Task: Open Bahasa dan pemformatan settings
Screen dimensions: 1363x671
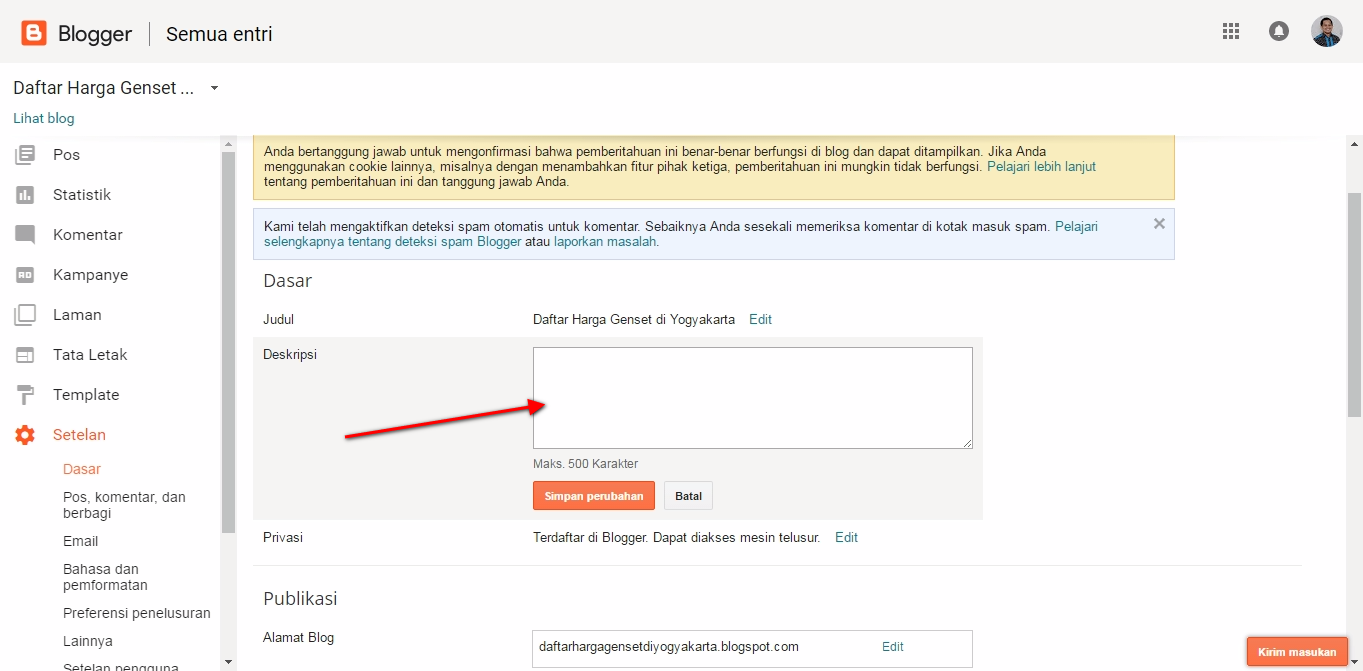Action: click(105, 577)
